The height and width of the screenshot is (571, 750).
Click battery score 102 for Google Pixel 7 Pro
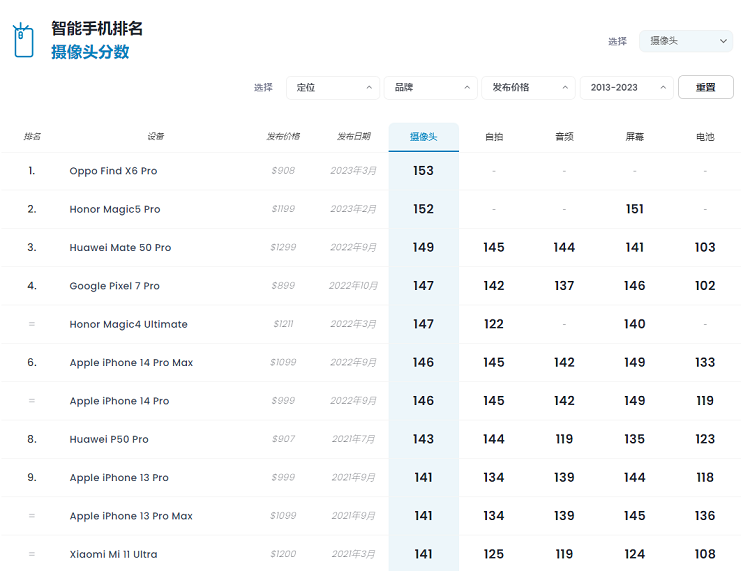[x=705, y=286]
